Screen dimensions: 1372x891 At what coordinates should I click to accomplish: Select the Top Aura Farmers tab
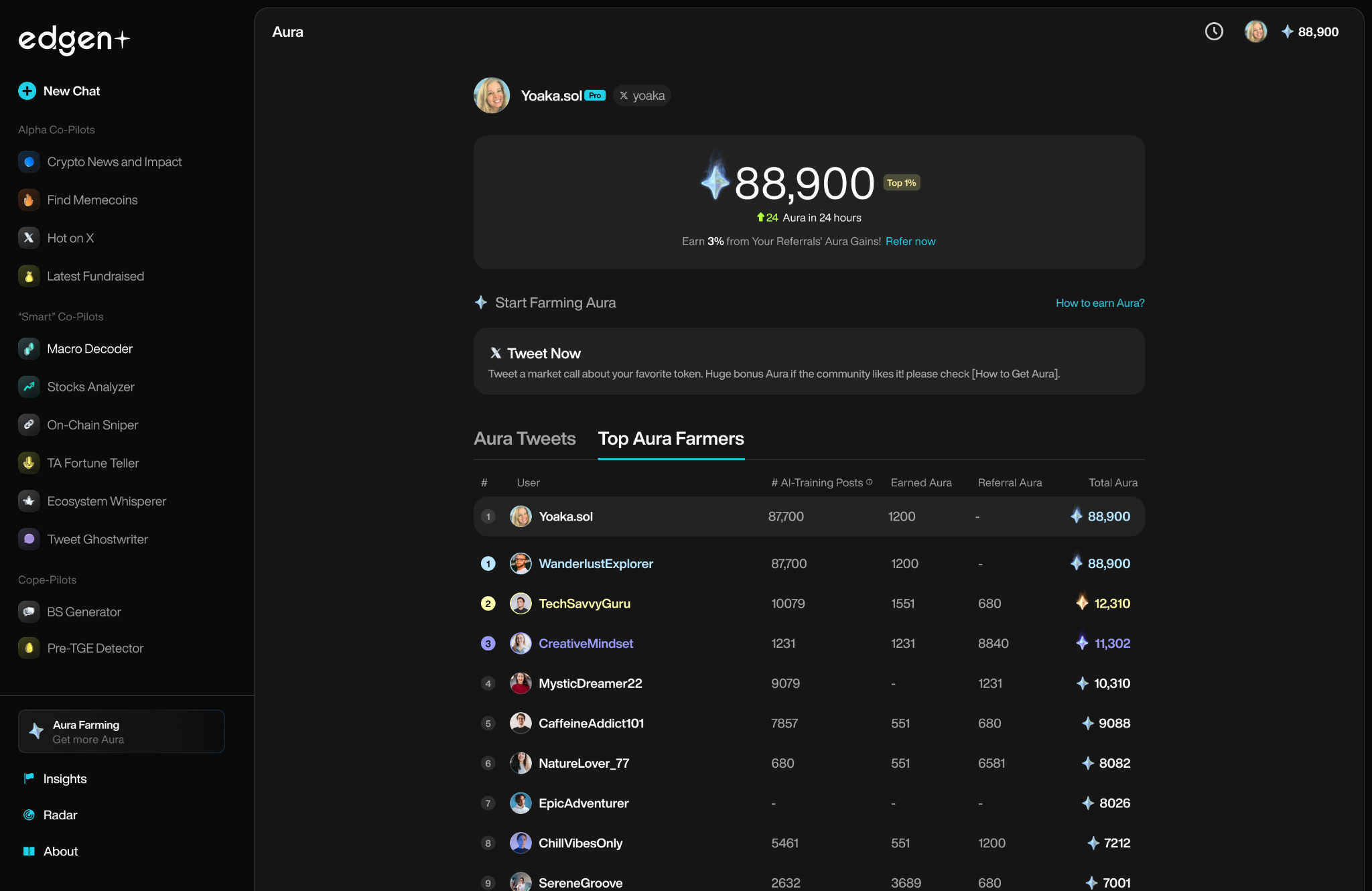click(x=671, y=439)
